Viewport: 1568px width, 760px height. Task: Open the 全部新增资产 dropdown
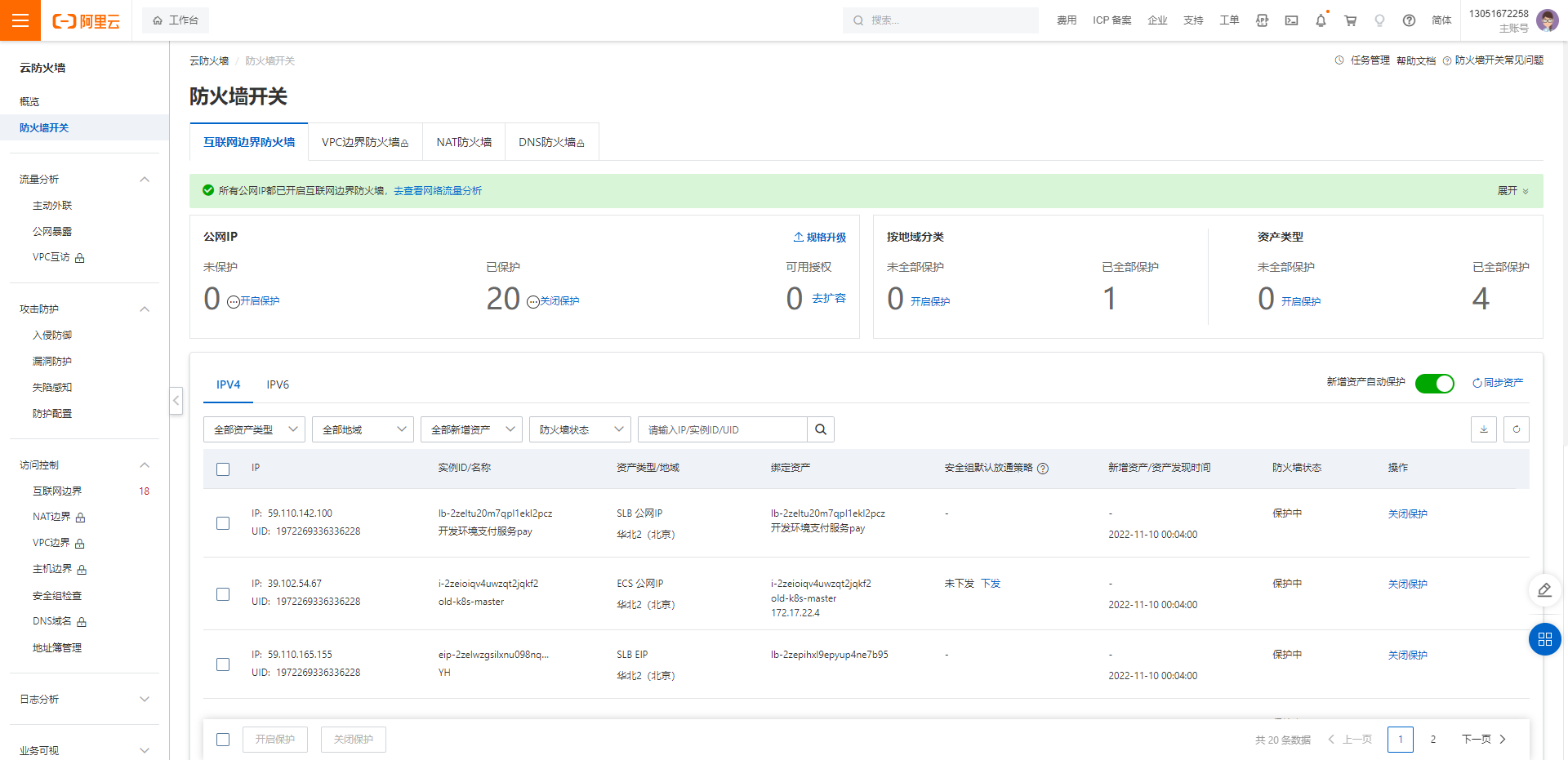[x=471, y=429]
